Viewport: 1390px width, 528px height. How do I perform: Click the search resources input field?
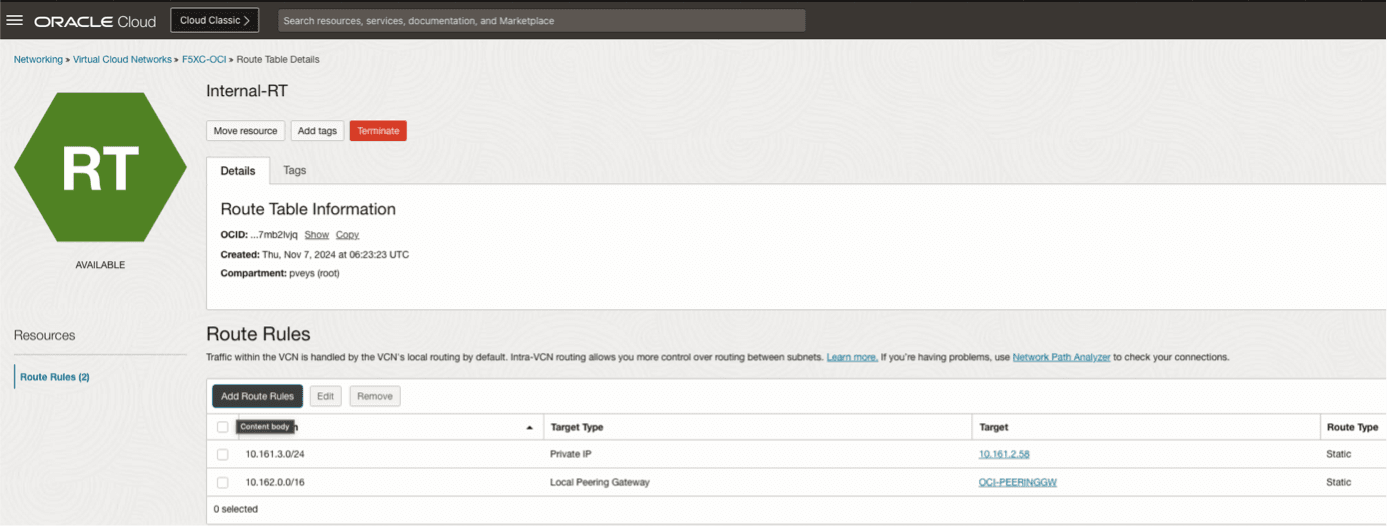(540, 20)
